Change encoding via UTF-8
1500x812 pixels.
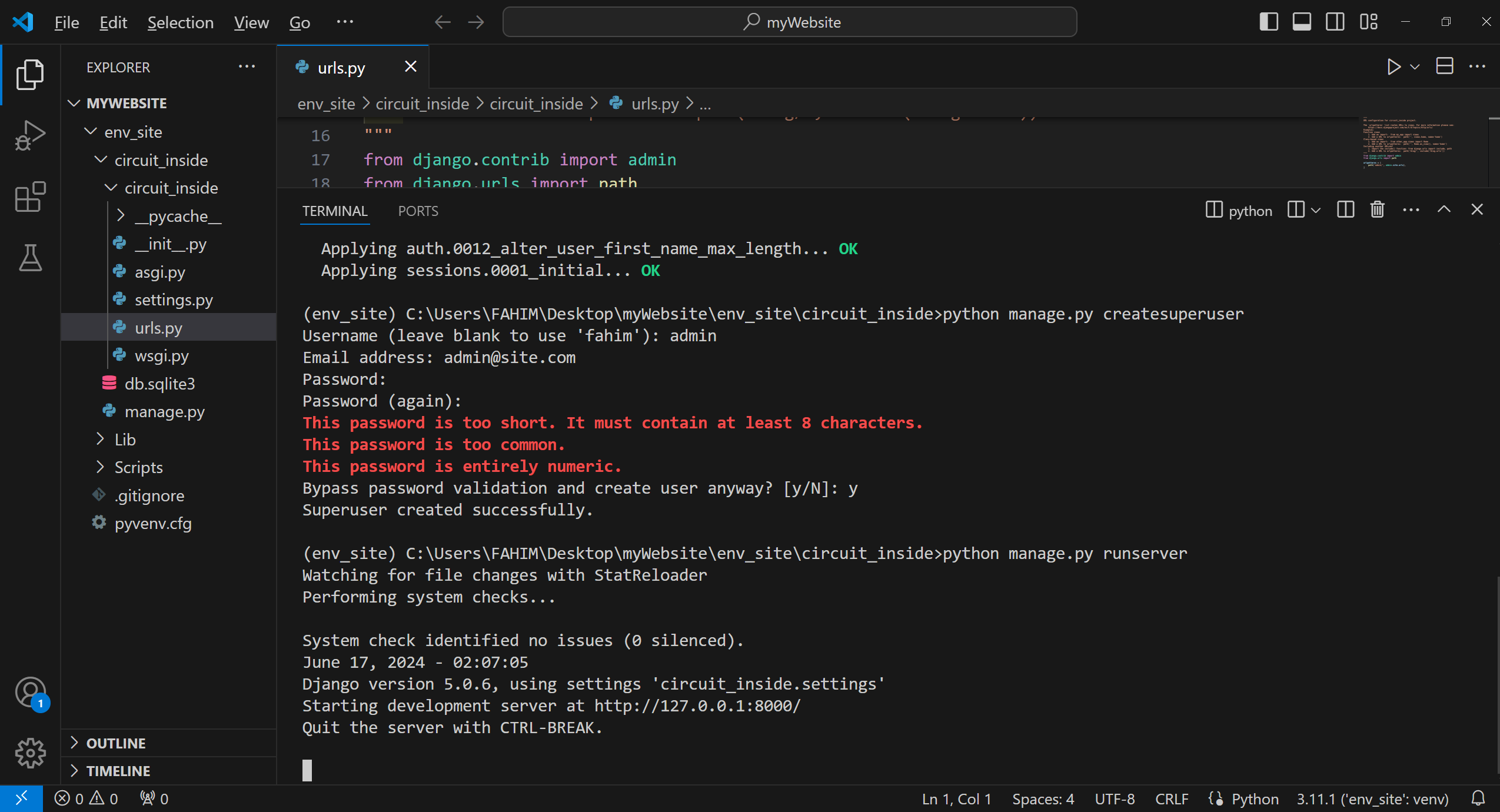[1115, 798]
